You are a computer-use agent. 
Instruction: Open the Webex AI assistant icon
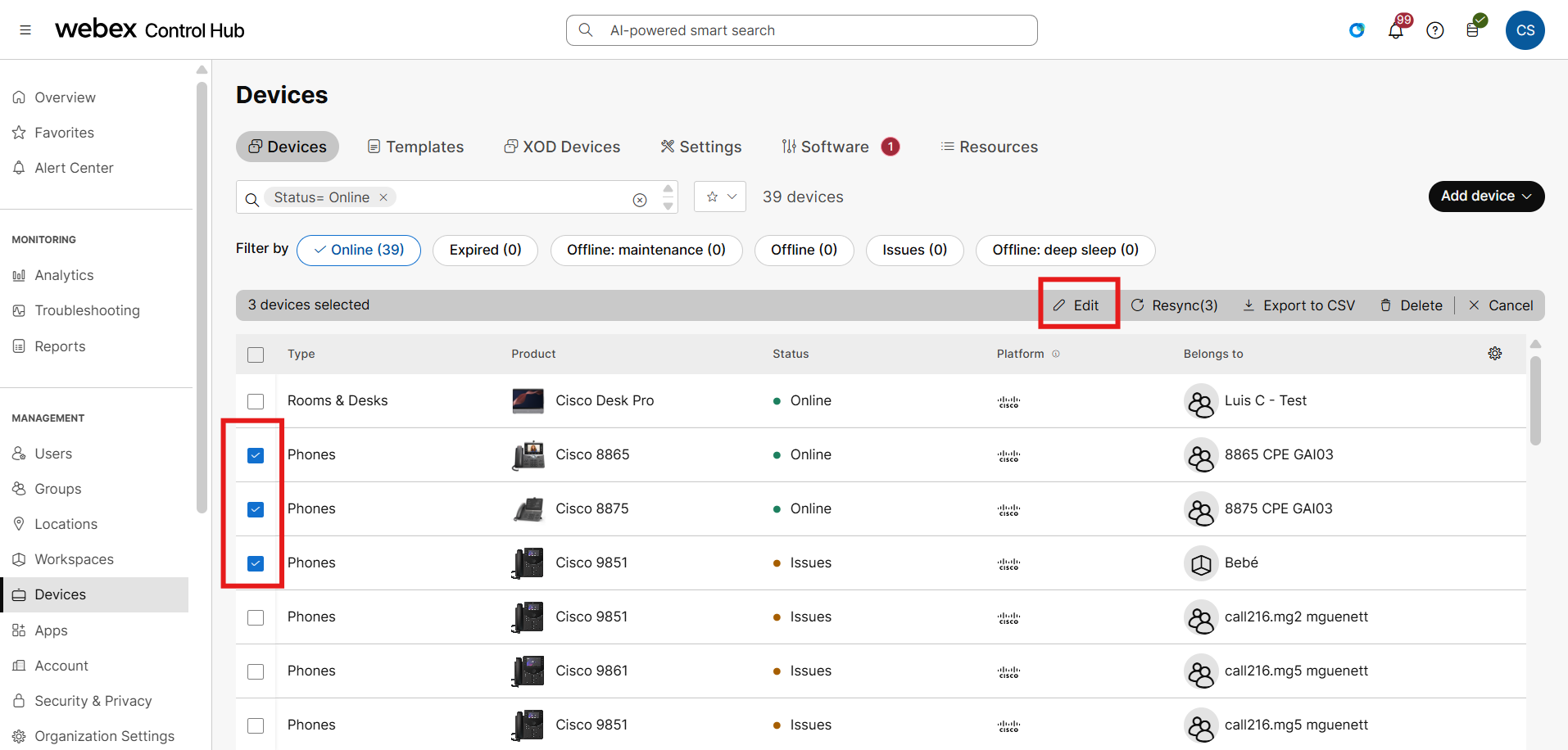(x=1357, y=30)
